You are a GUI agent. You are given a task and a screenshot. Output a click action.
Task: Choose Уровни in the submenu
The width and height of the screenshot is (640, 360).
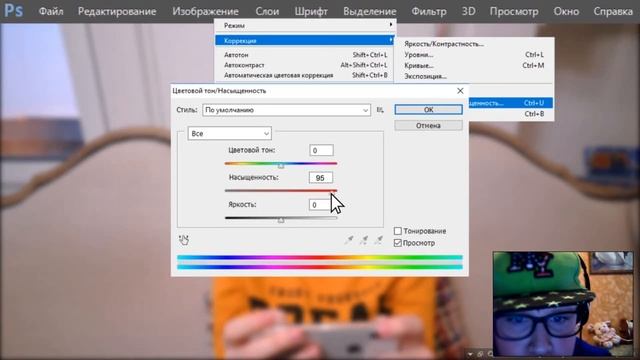click(x=474, y=55)
